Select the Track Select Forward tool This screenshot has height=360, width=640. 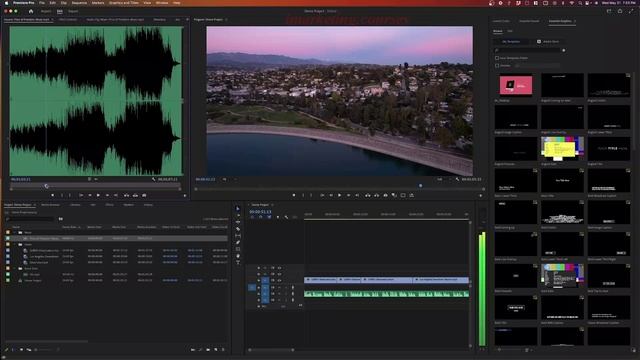tap(238, 216)
